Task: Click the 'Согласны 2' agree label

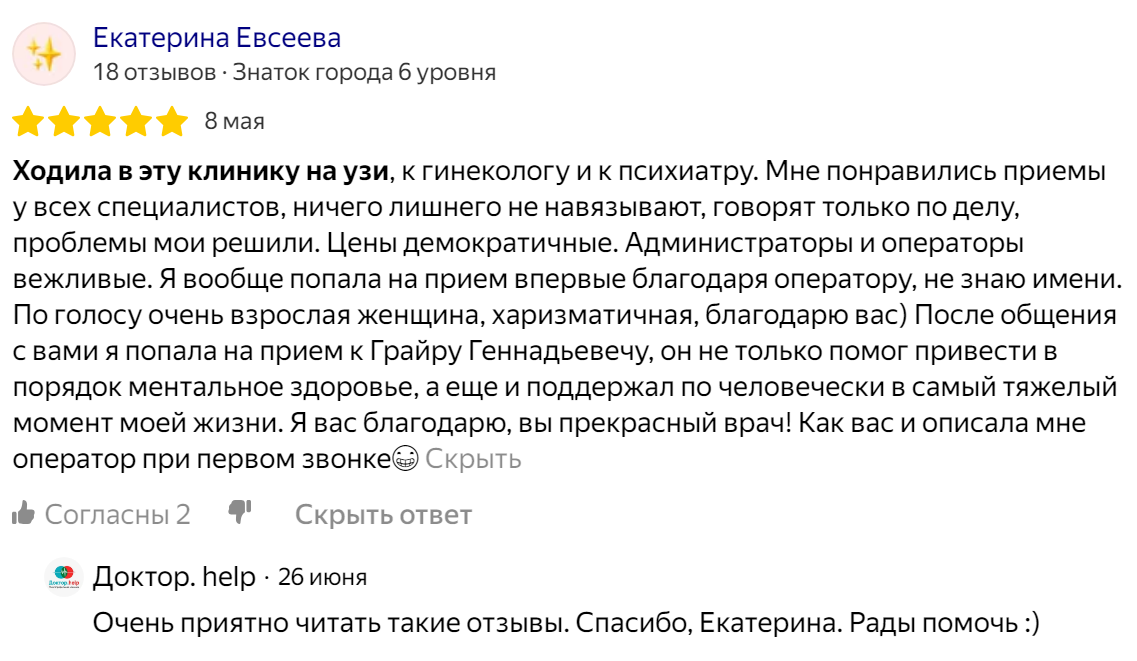Action: [x=117, y=515]
